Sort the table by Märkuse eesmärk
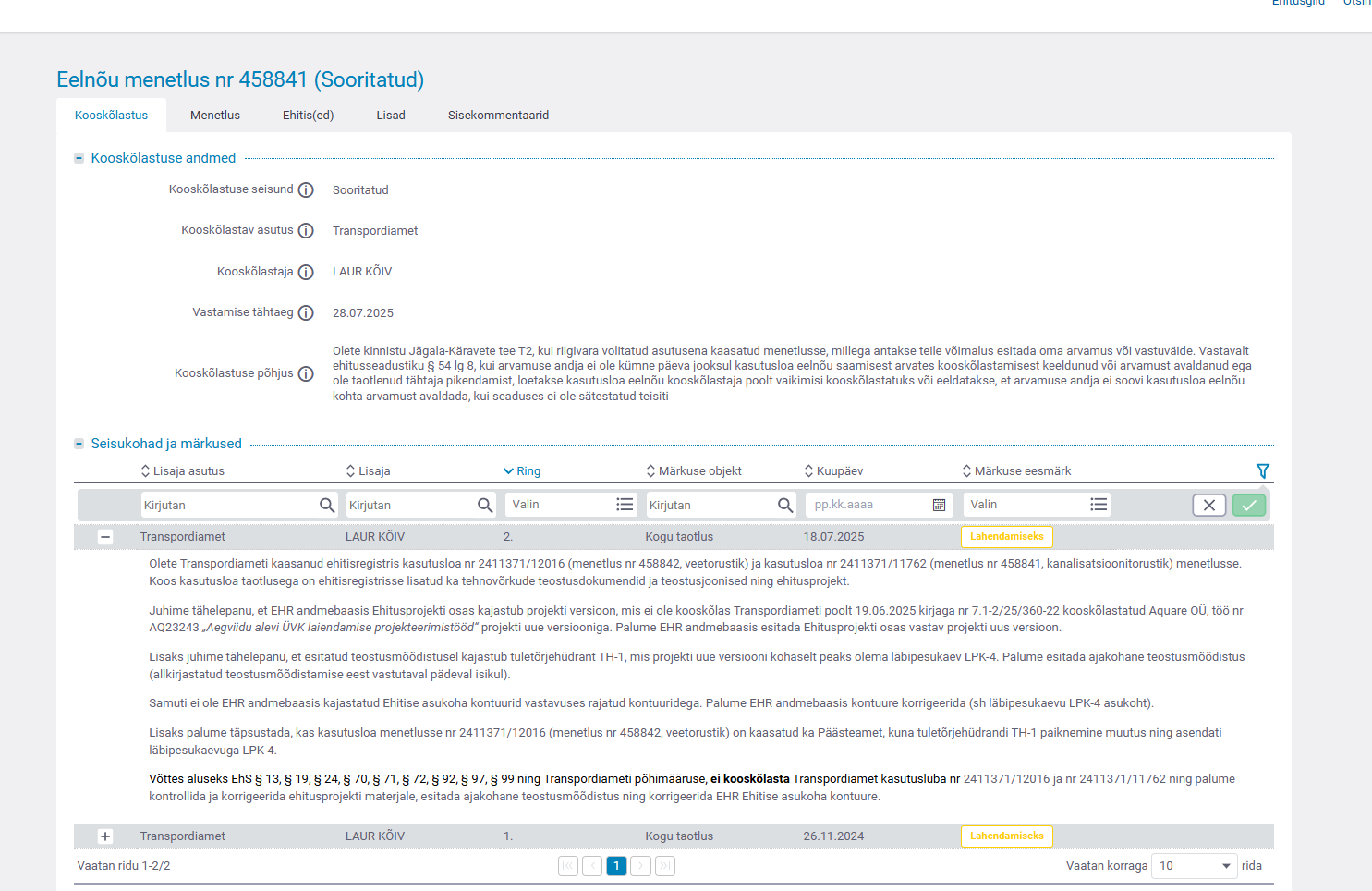This screenshot has width=1372, height=891. [1017, 471]
